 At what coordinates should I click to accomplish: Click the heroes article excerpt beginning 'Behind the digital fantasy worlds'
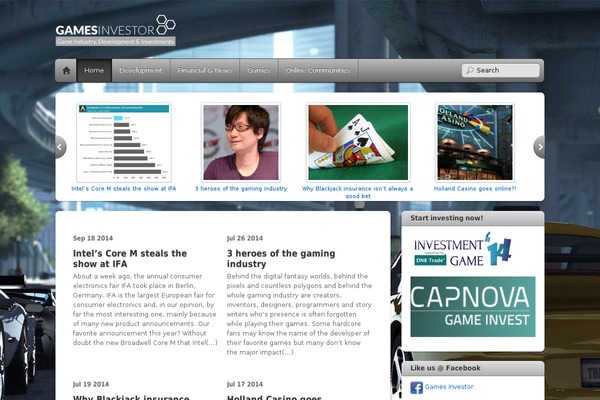point(299,314)
